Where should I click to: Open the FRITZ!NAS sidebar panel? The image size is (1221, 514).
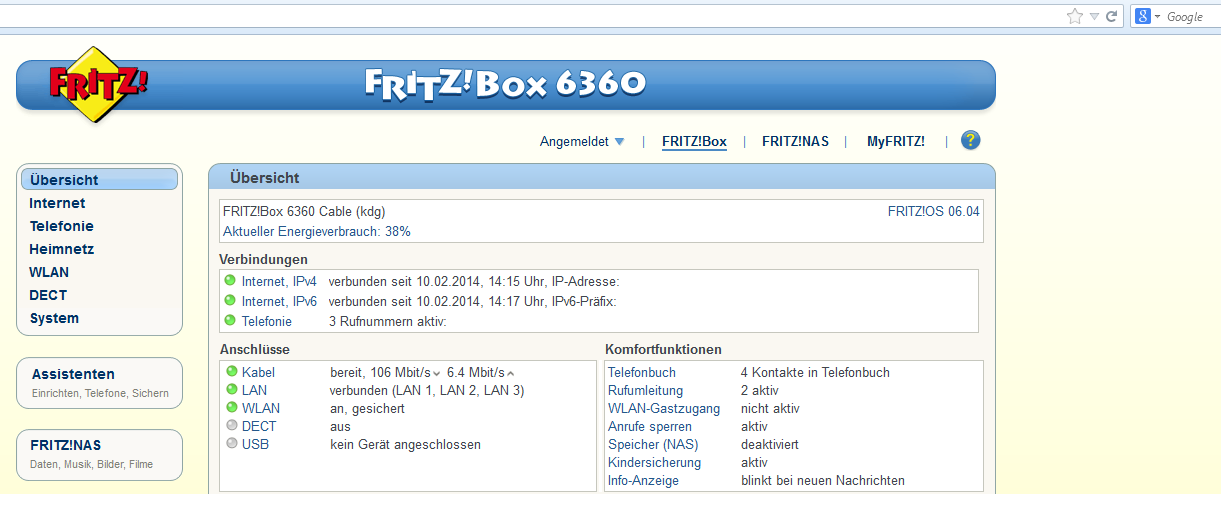(100, 455)
